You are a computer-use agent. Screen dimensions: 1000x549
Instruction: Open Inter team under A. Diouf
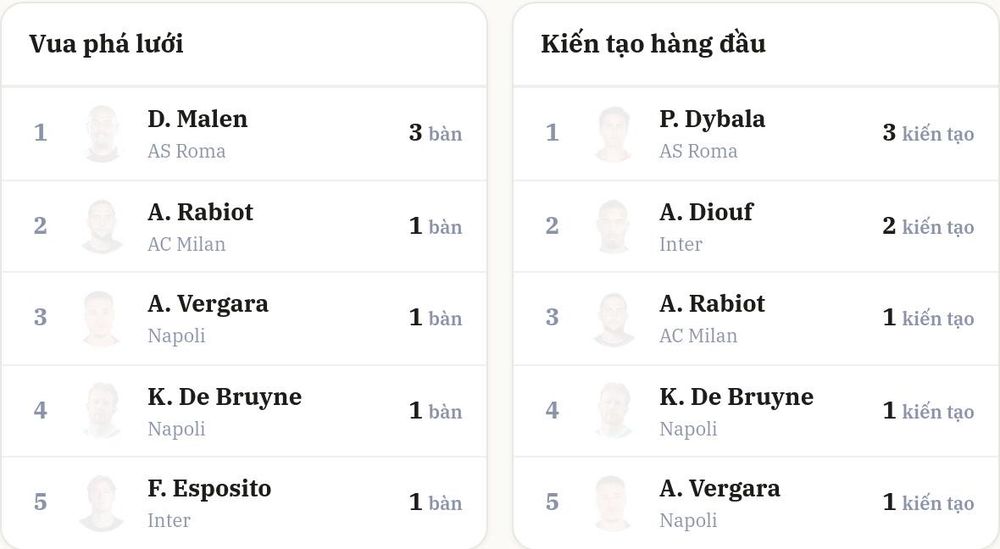click(680, 244)
